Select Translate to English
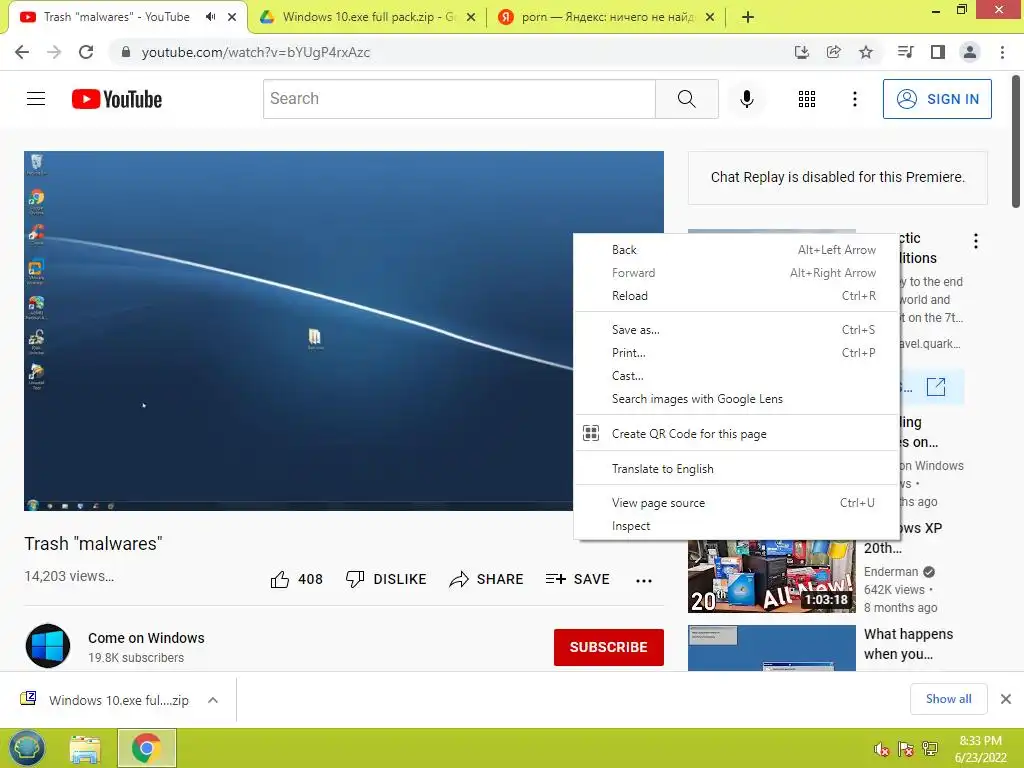Screen dimensions: 1024x768 point(737,469)
